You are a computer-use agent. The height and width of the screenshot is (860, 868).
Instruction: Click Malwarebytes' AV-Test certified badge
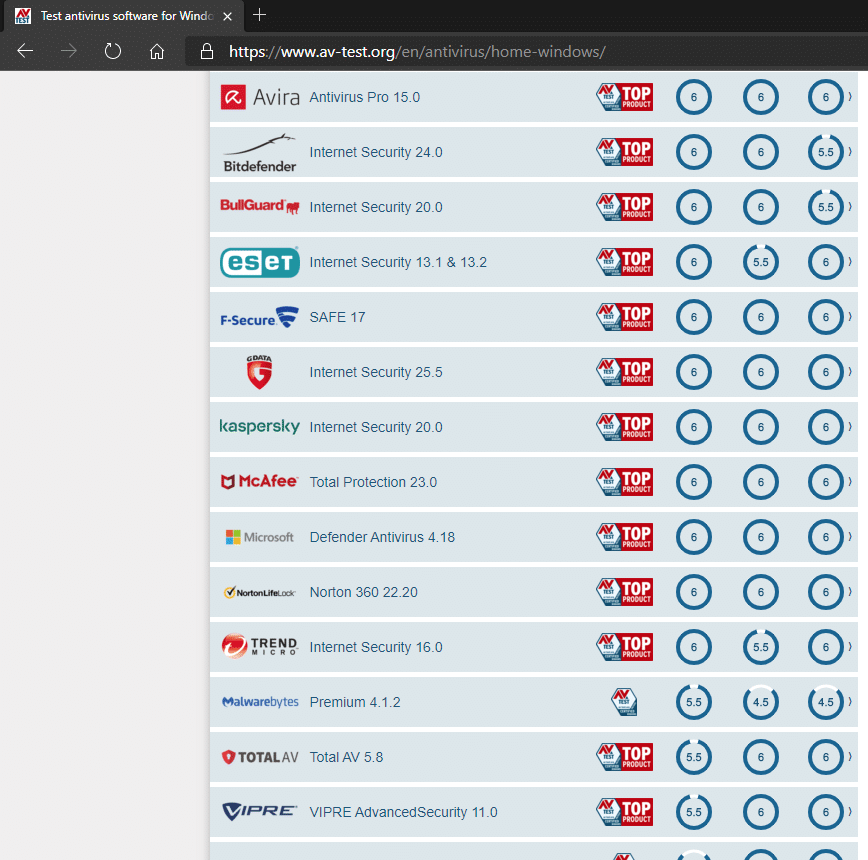click(x=624, y=702)
